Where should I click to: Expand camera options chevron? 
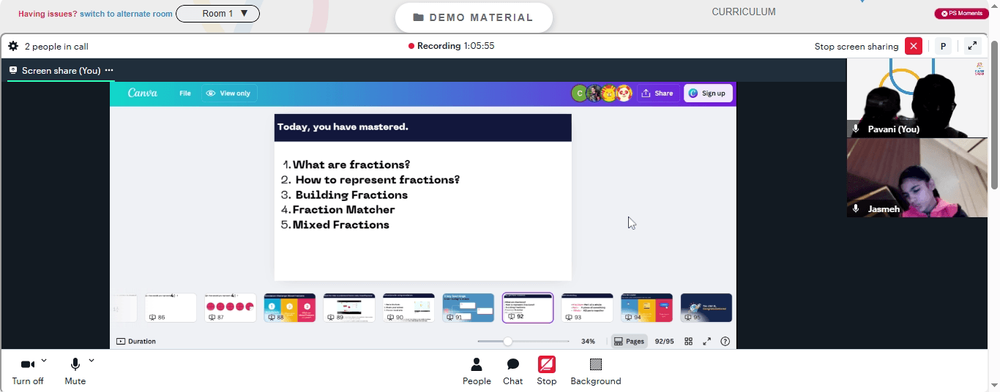(x=44, y=361)
